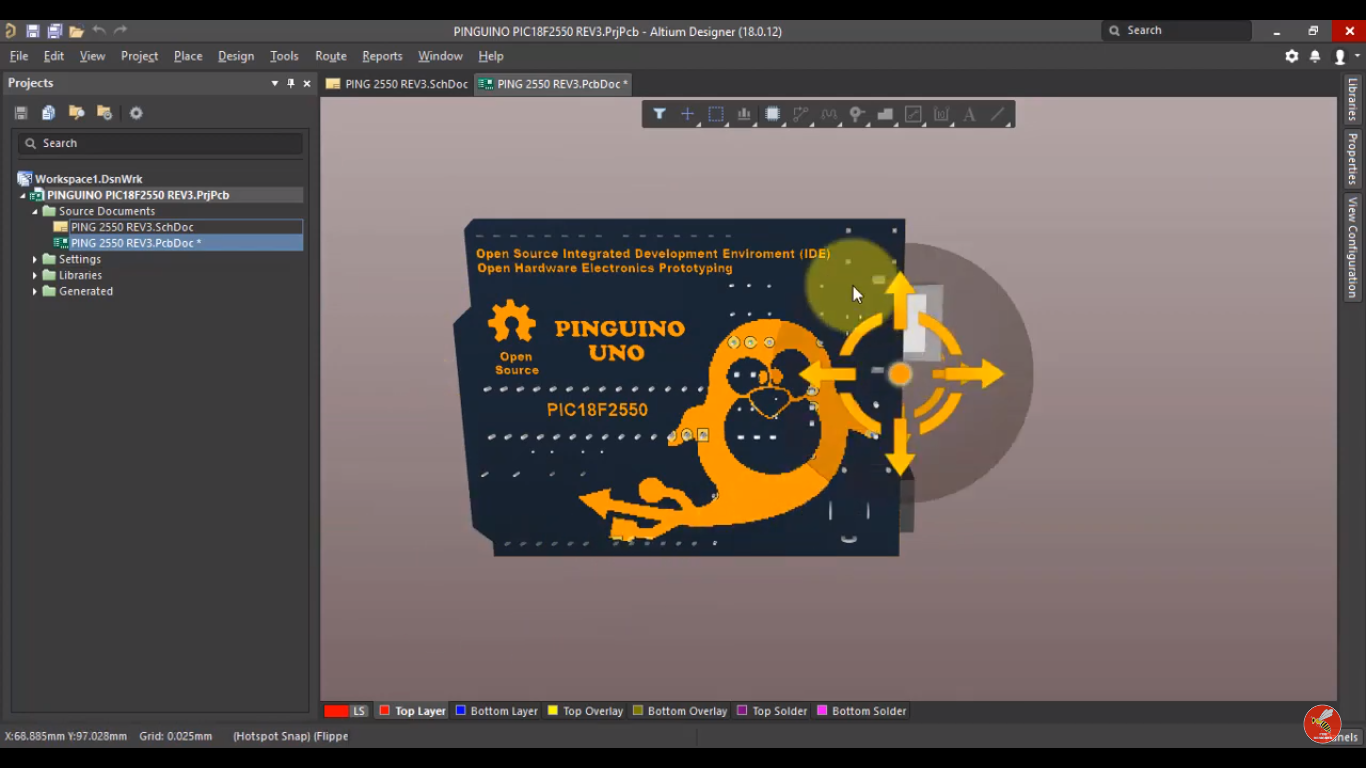This screenshot has height=768, width=1366.
Task: Click the Save icon in title bar
Action: coord(33,31)
